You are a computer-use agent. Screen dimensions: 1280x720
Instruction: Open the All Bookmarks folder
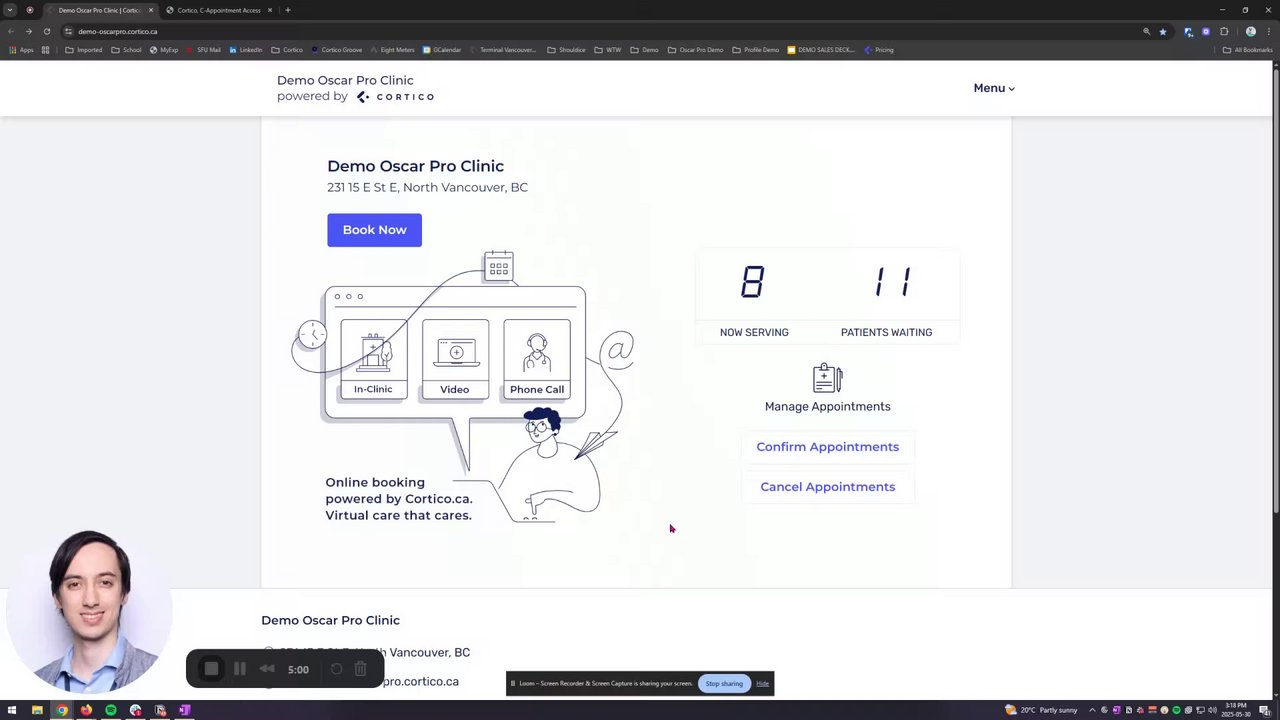click(x=1248, y=50)
